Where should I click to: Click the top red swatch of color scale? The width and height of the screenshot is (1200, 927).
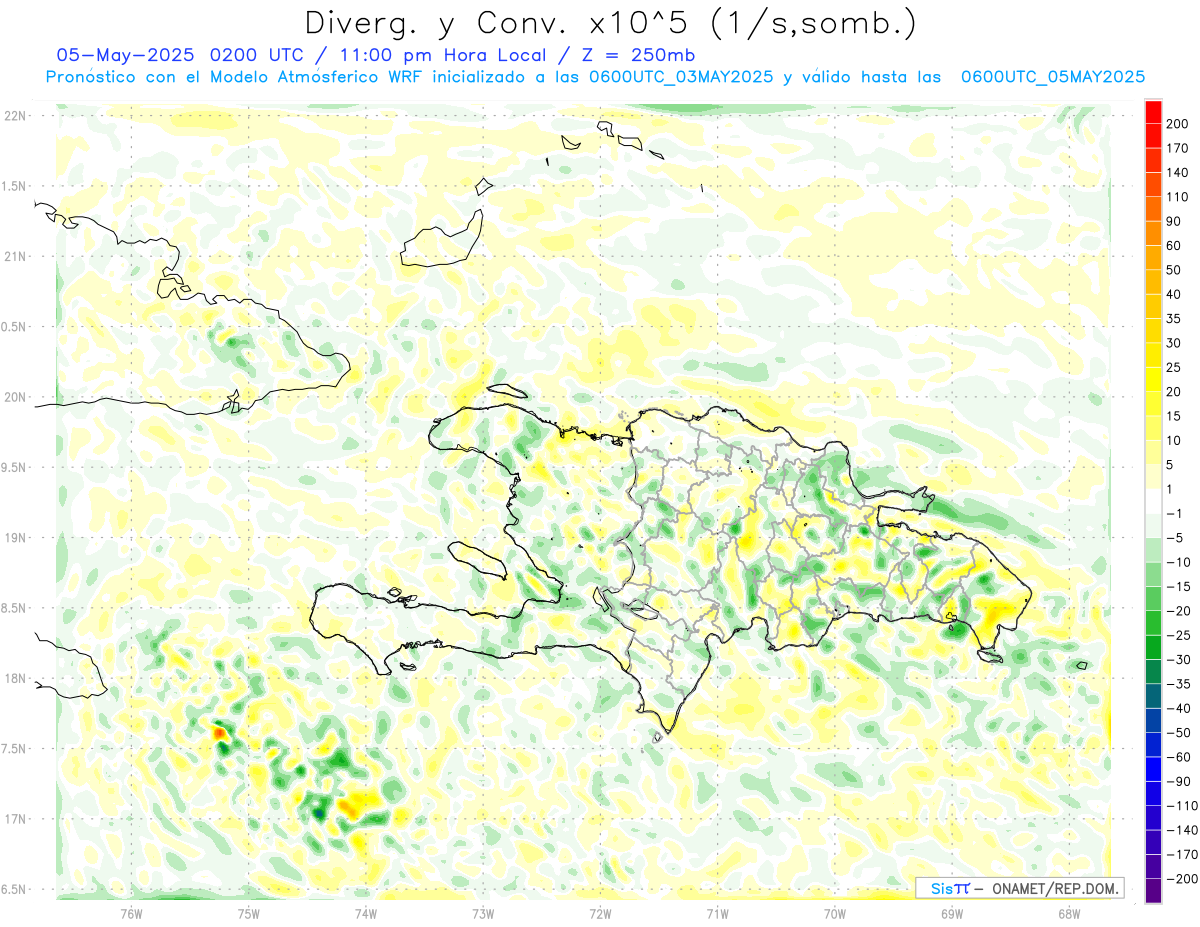click(1153, 111)
